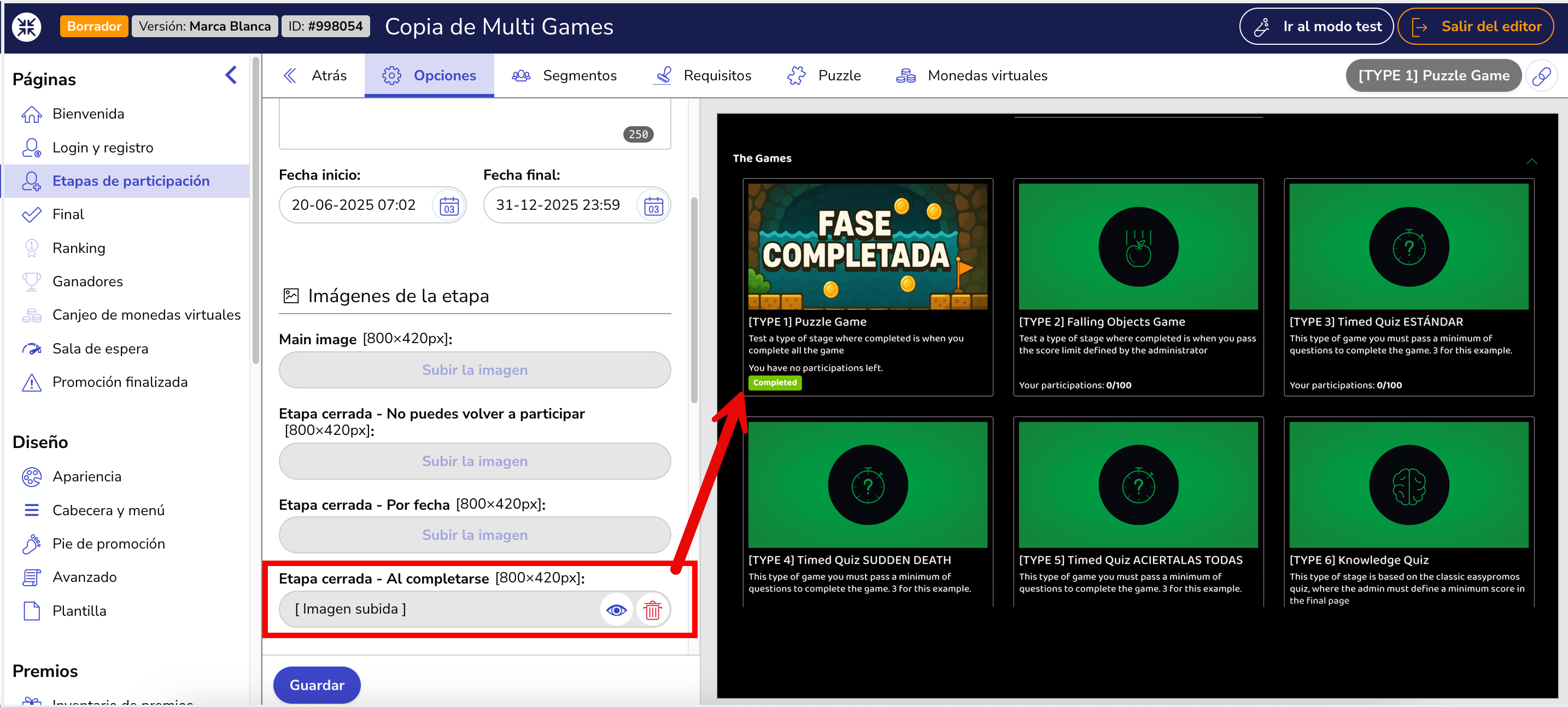The width and height of the screenshot is (1568, 707).
Task: Click Ir al modo test button
Action: click(x=1315, y=26)
